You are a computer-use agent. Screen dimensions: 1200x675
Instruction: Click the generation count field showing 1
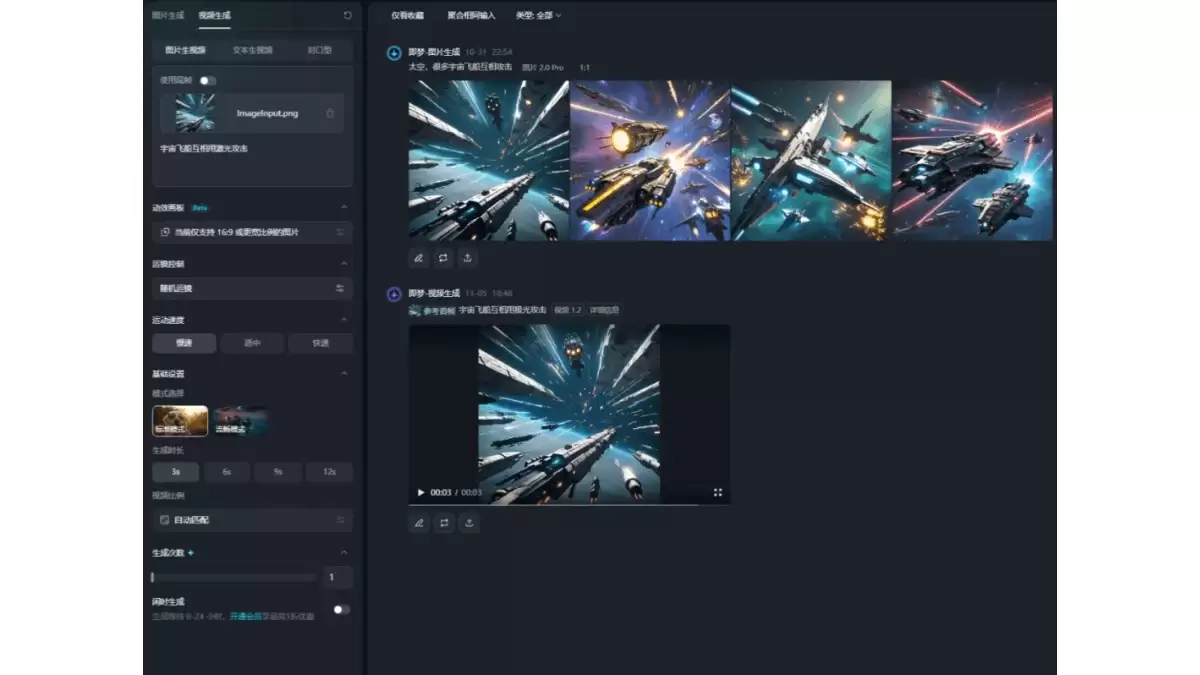point(338,577)
